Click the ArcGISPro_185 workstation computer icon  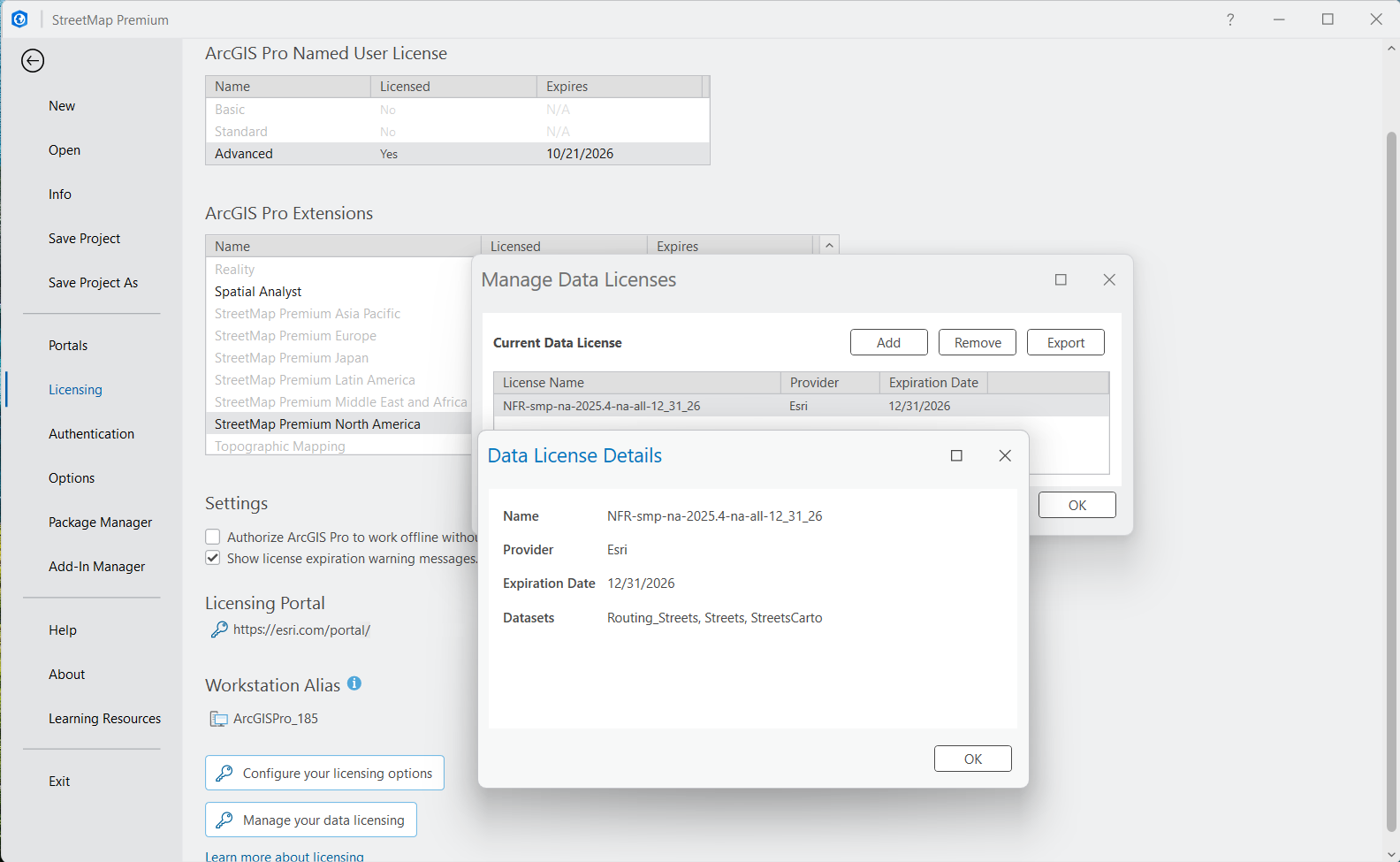[218, 719]
